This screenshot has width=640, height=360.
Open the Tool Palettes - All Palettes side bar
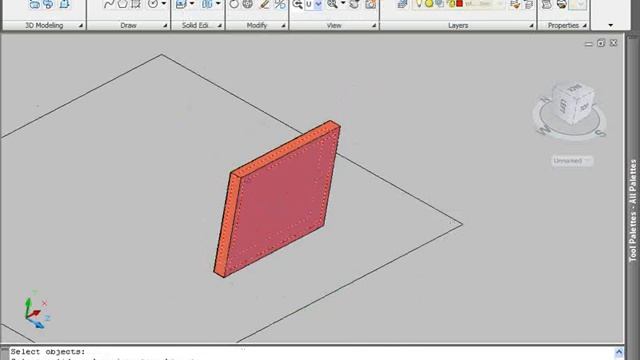coord(633,210)
